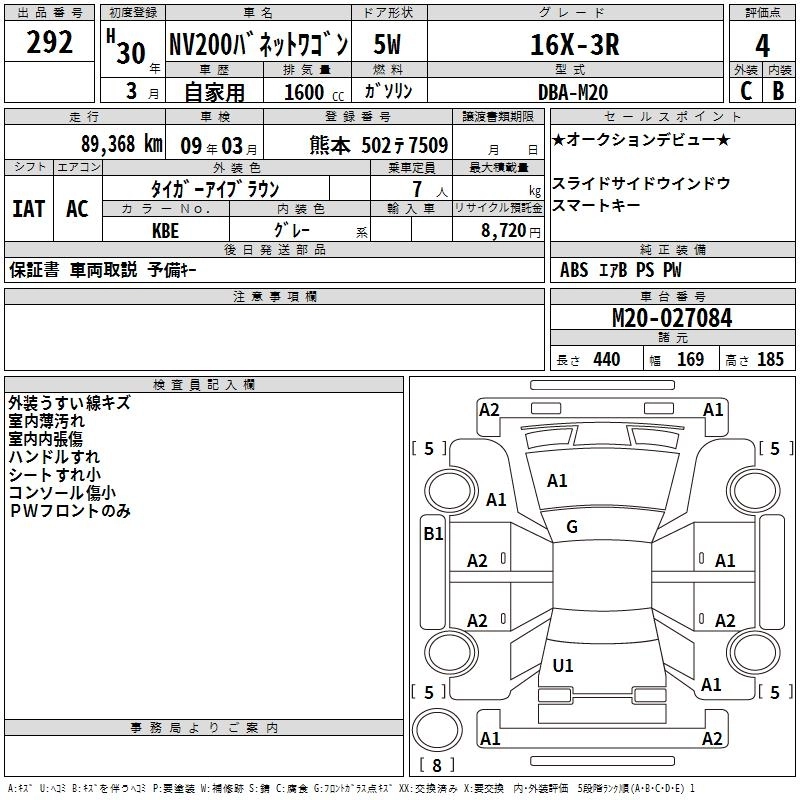
Task: Click the color number KBE
Action: (166, 229)
